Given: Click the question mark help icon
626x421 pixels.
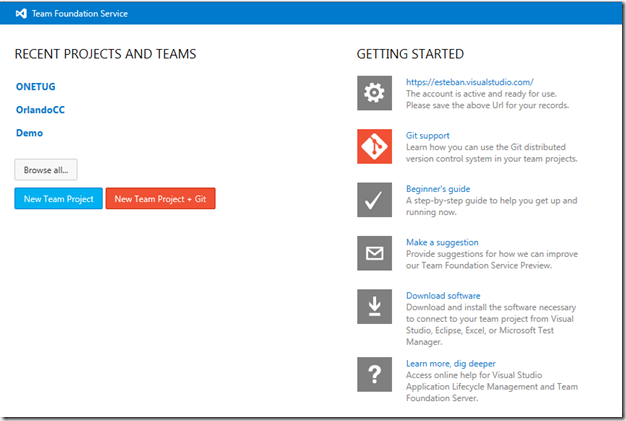Looking at the screenshot, I should click(x=374, y=374).
